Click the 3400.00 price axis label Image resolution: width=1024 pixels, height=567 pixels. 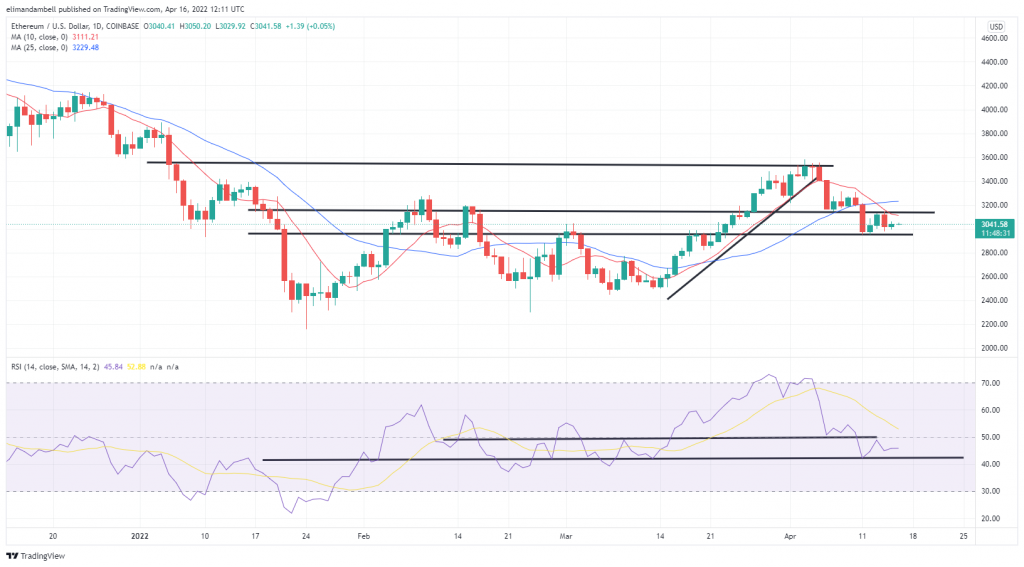995,182
